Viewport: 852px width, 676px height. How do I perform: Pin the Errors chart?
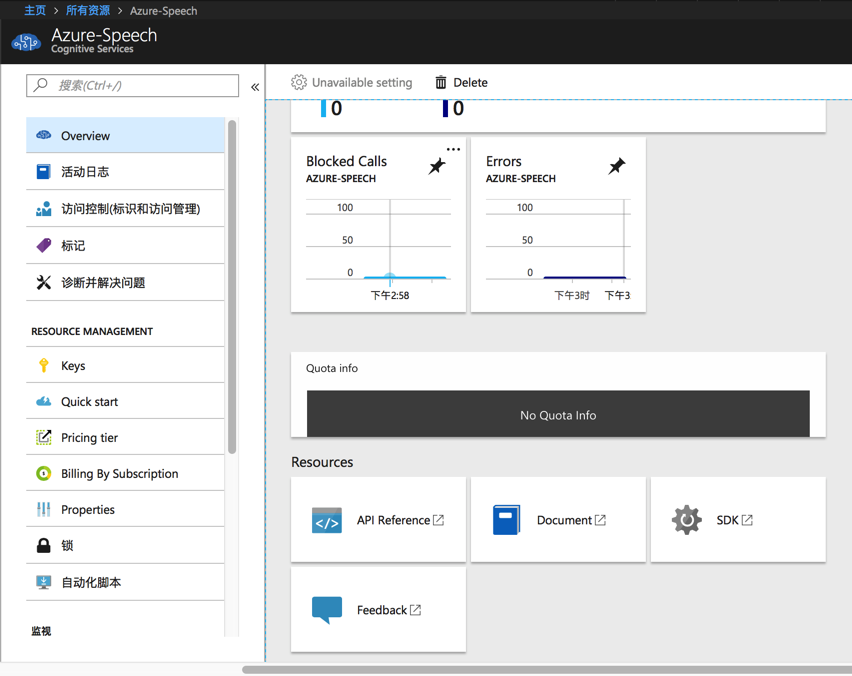coord(617,166)
